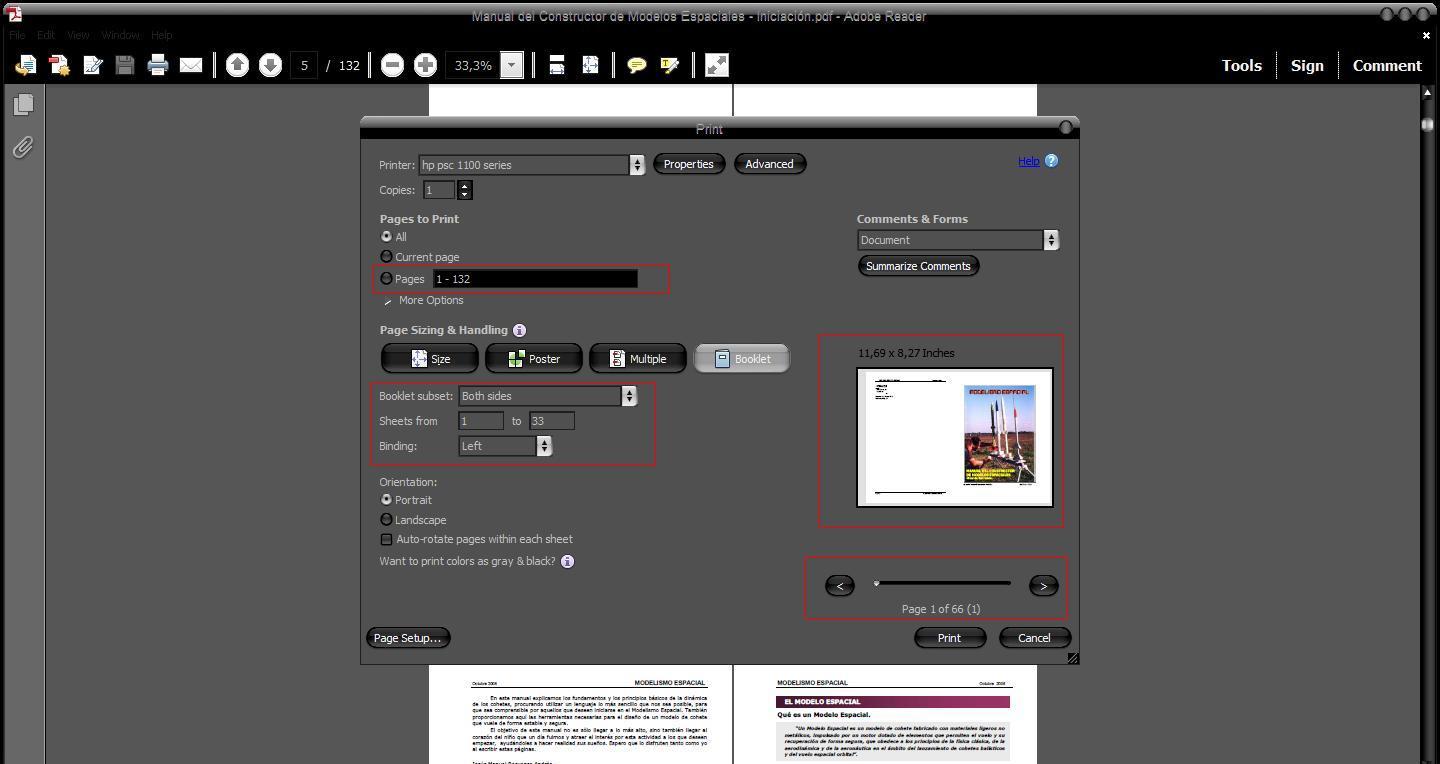1440x764 pixels.
Task: Click the booklet print preview thumbnail
Action: click(955, 437)
